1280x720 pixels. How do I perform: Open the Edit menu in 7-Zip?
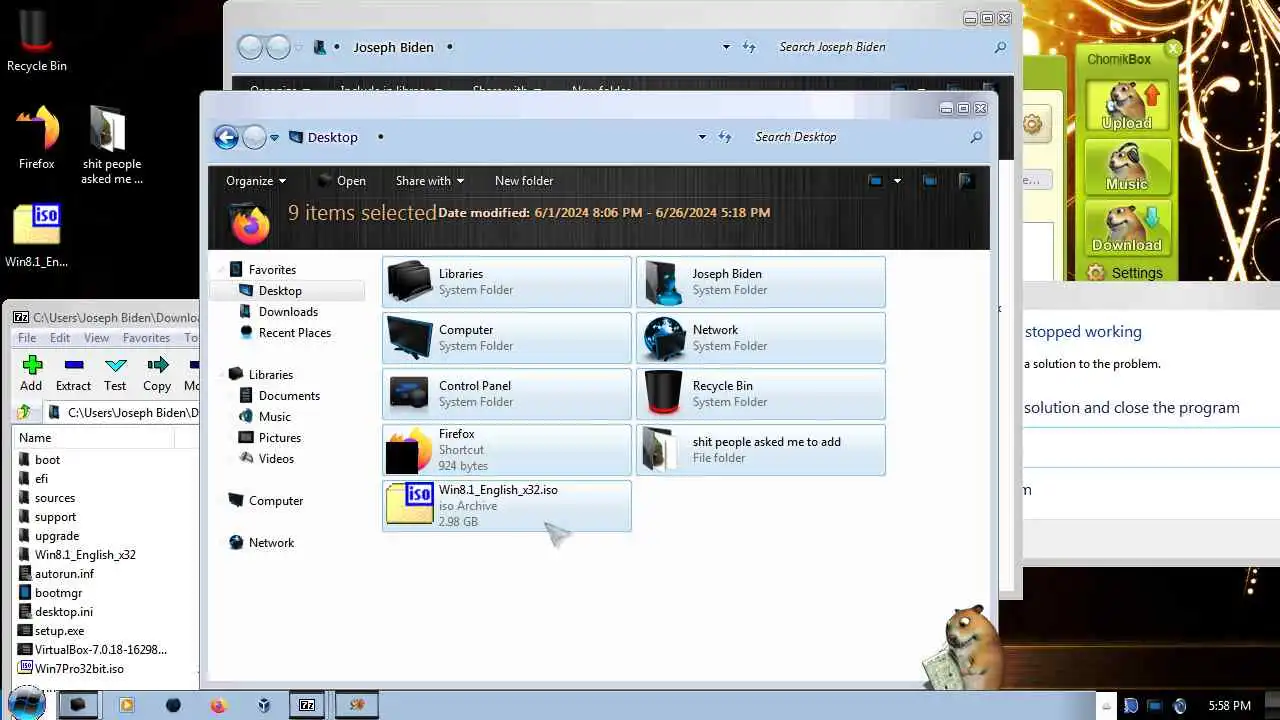(60, 338)
